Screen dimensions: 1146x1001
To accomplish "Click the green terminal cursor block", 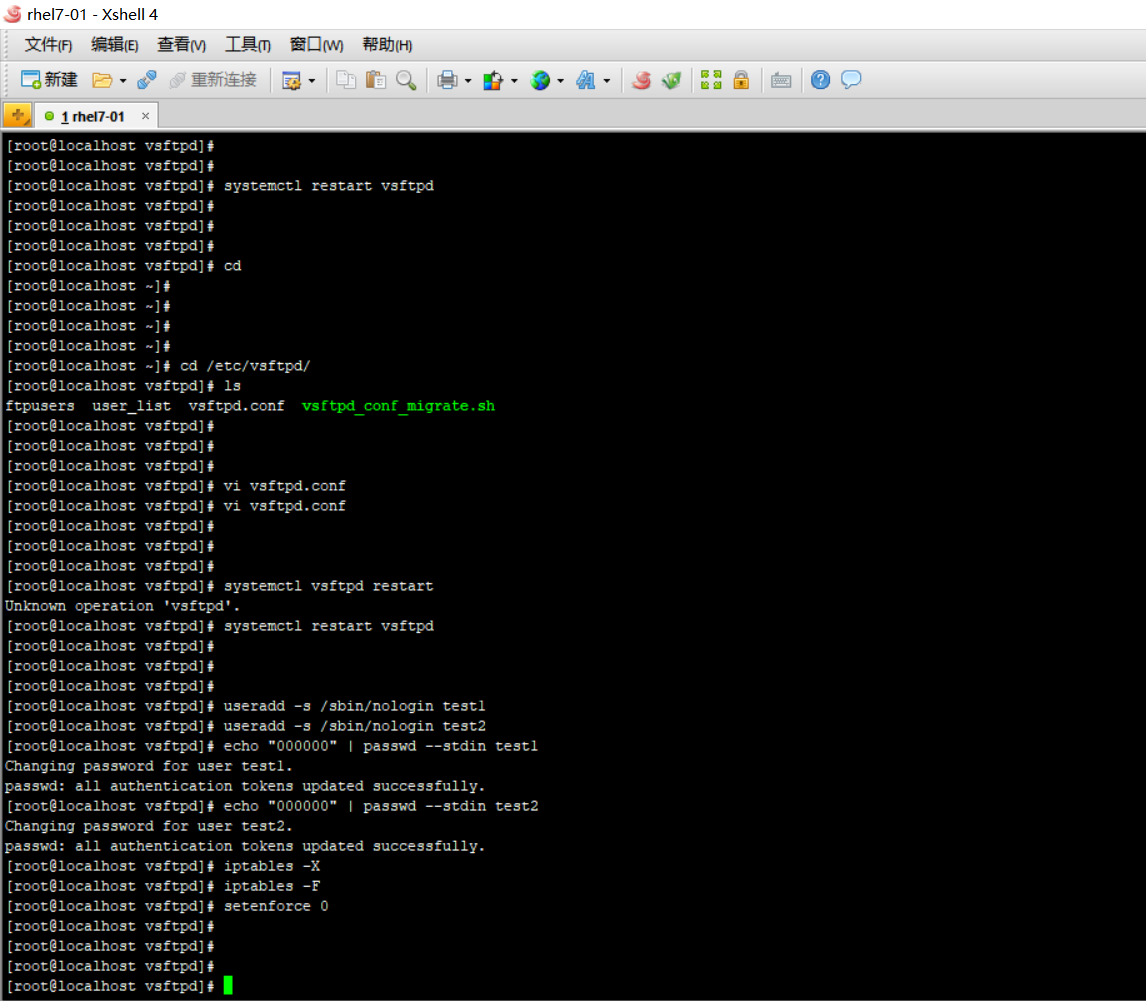I will pyautogui.click(x=228, y=986).
